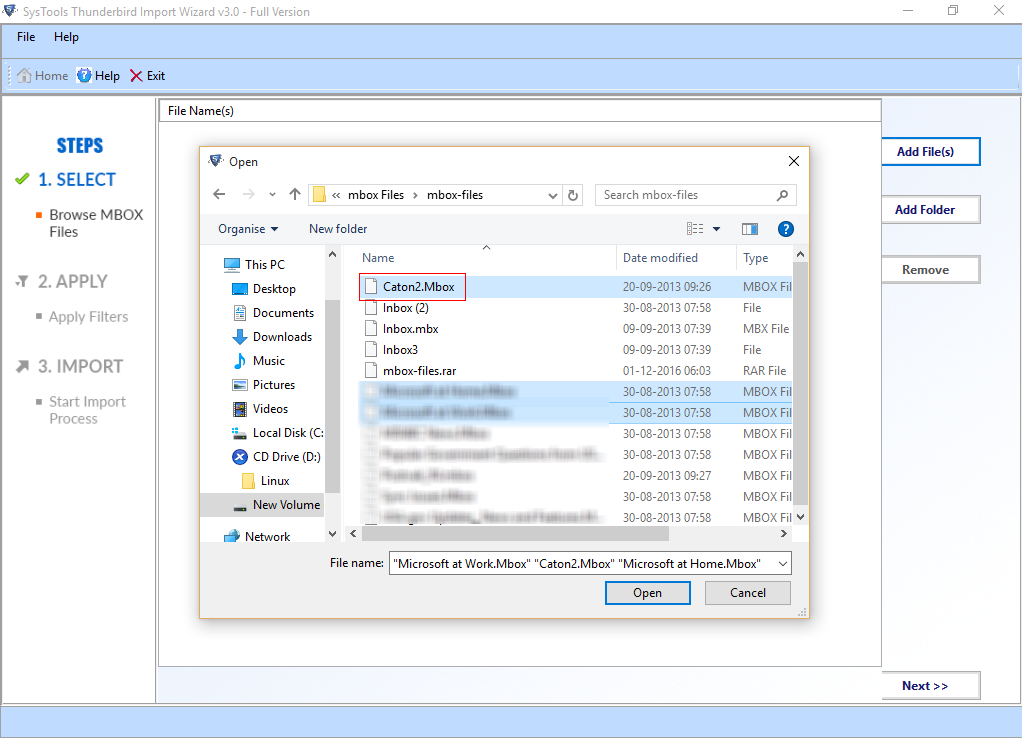Select Documents in navigation tree
Viewport: 1022px width, 738px height.
(273, 313)
